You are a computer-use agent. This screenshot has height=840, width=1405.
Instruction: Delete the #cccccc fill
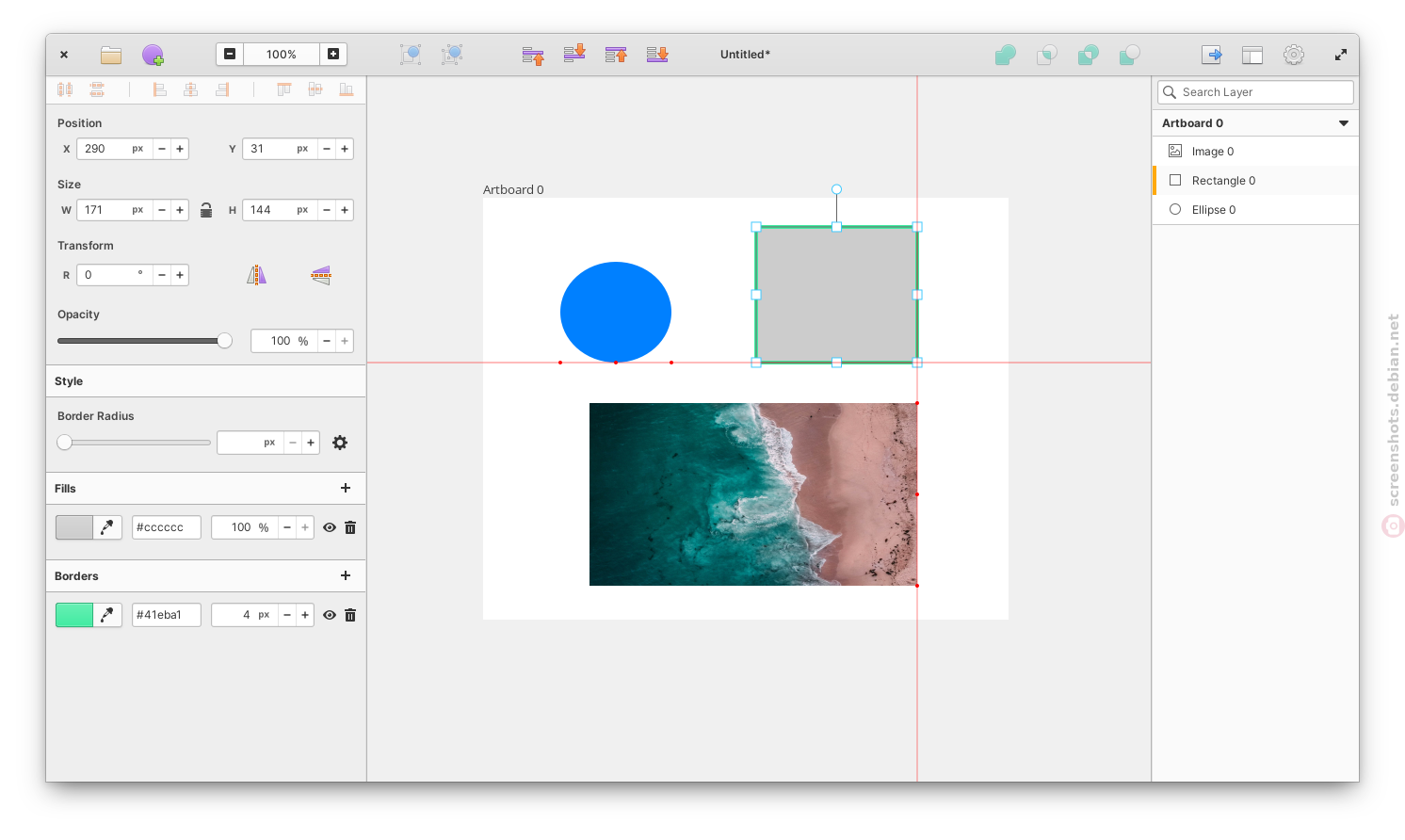point(350,527)
